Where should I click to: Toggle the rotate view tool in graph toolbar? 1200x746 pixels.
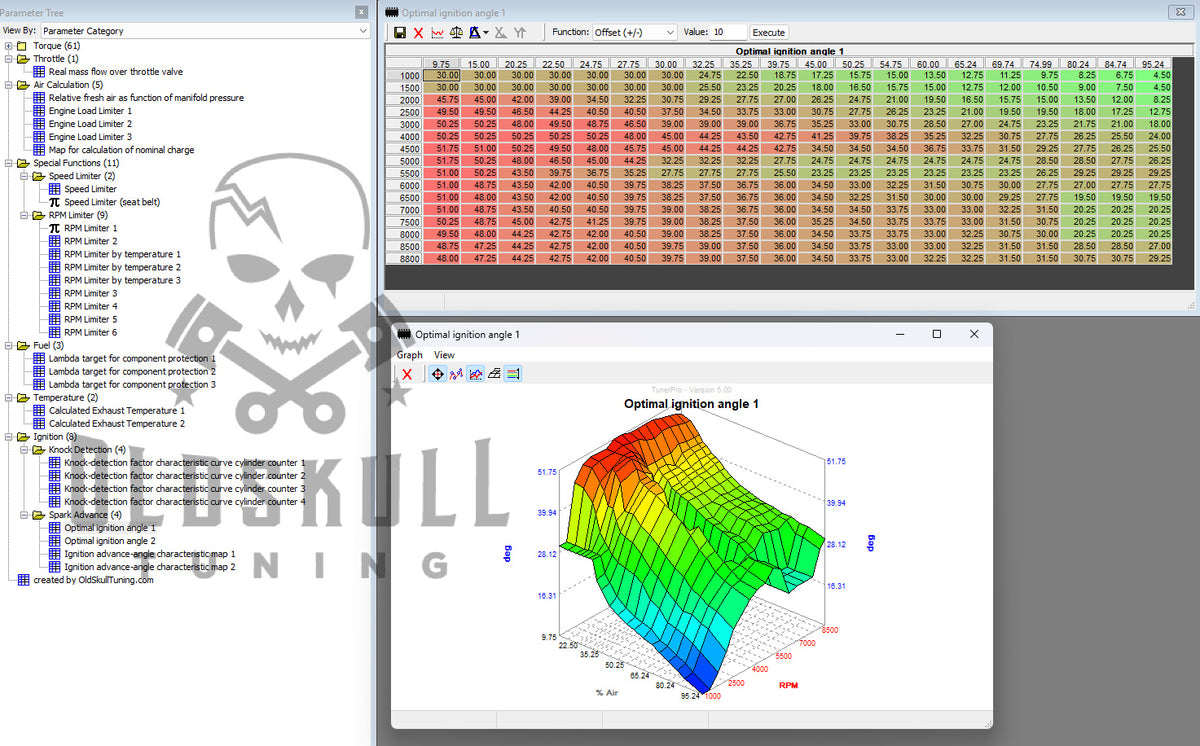tap(437, 374)
